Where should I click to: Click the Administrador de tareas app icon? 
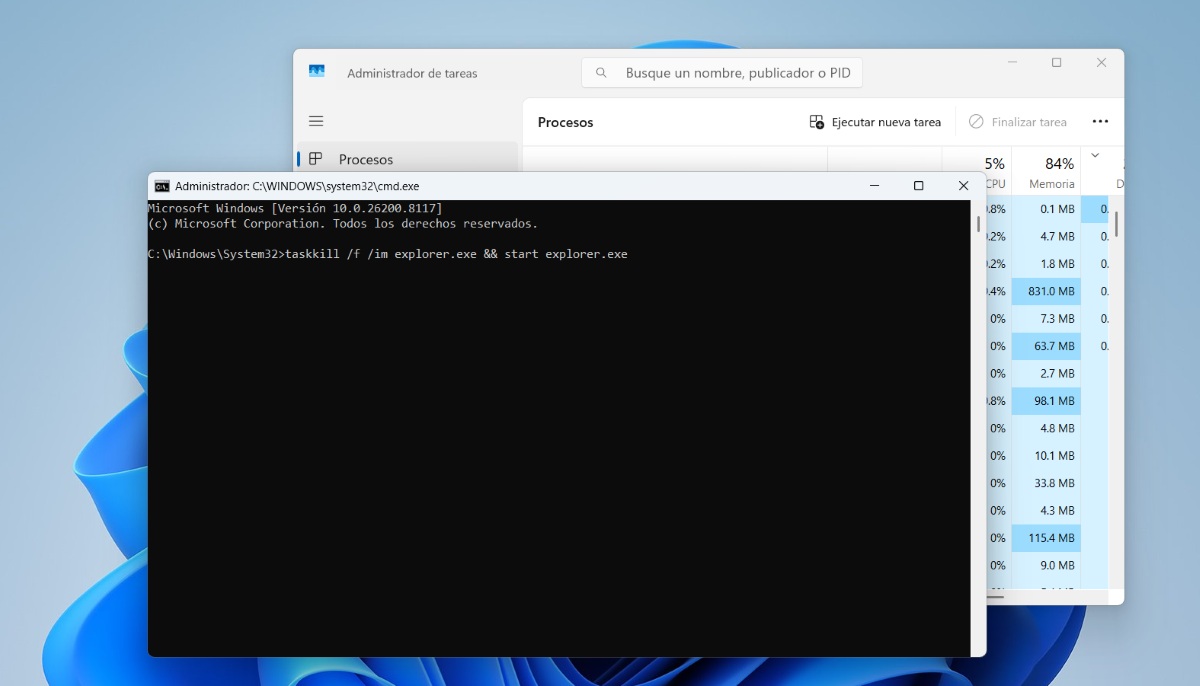click(317, 72)
